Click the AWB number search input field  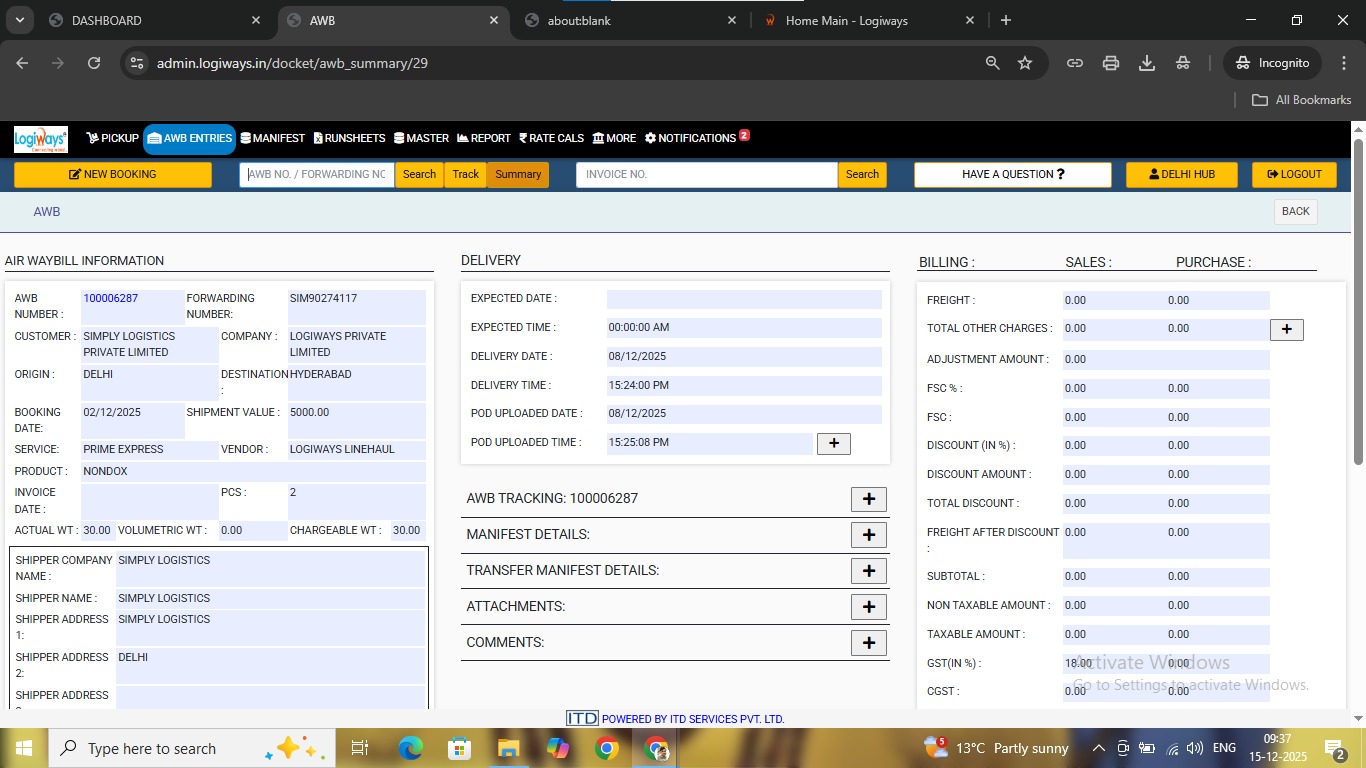[x=316, y=174]
